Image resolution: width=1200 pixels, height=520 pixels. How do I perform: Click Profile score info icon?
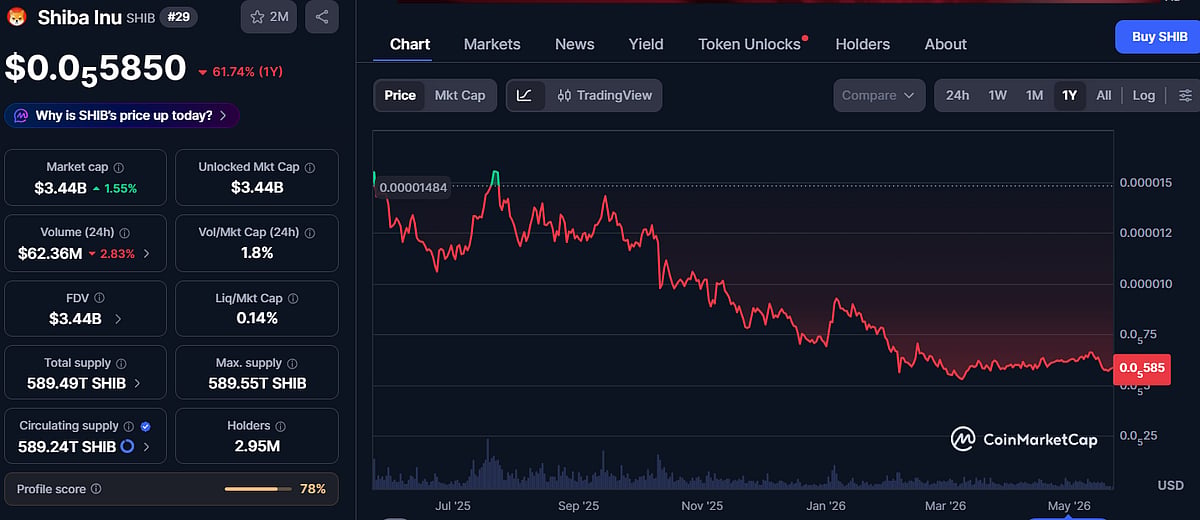pos(96,489)
